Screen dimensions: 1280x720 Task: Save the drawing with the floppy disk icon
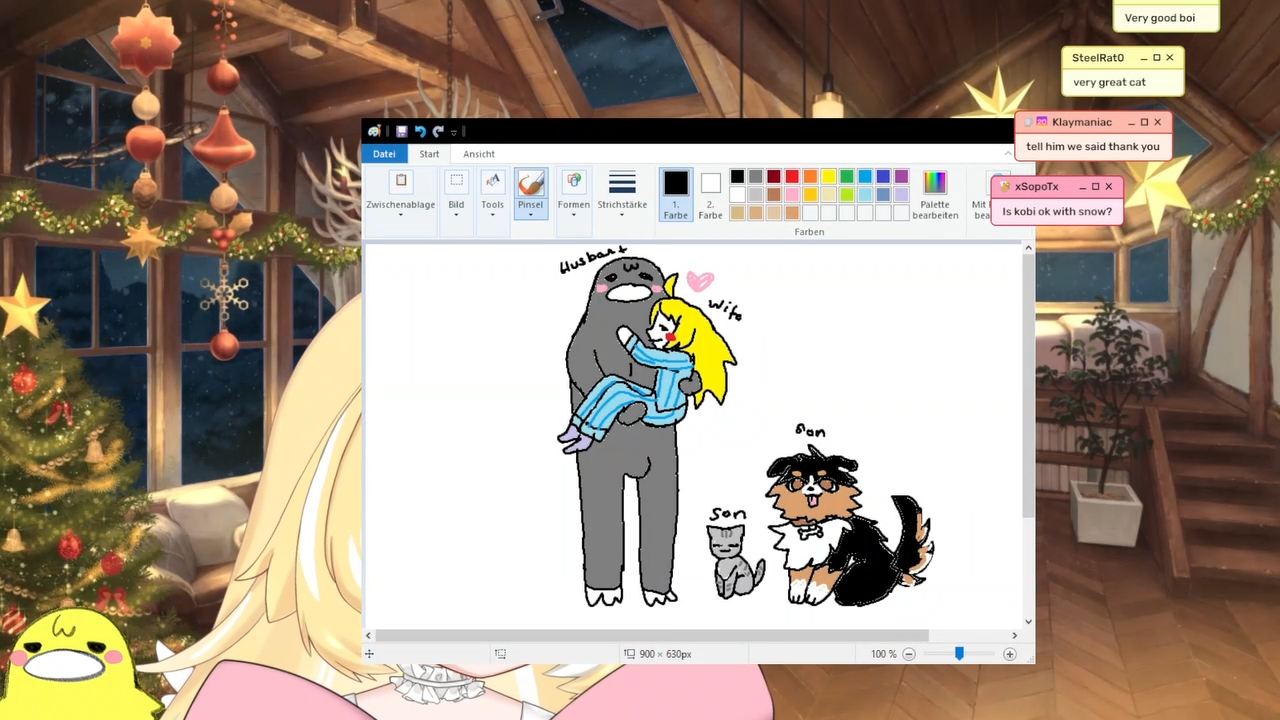pyautogui.click(x=401, y=131)
